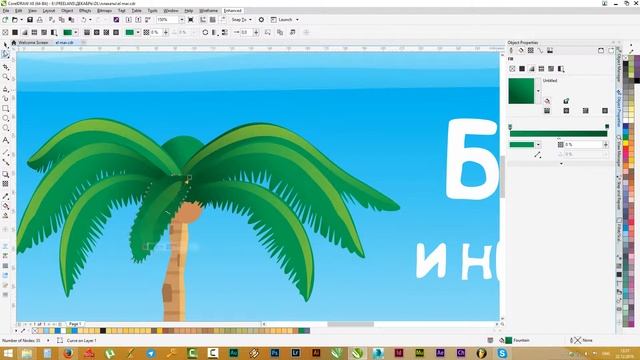Choose Elliptical fountain fill type in docker
Image resolution: width=640 pixels, height=360 pixels.
coord(566,111)
